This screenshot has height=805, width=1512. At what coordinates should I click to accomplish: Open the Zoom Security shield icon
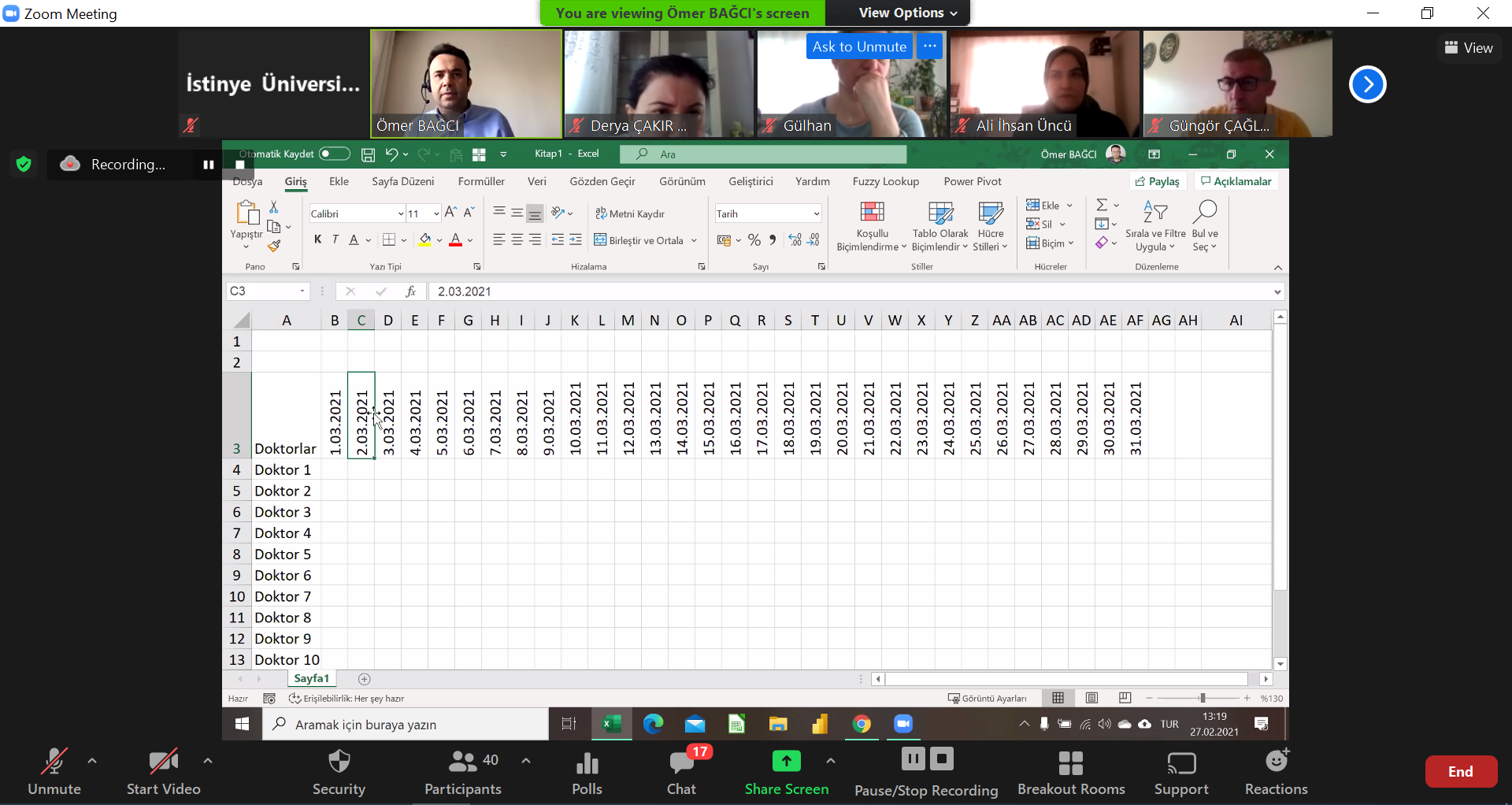tap(339, 762)
